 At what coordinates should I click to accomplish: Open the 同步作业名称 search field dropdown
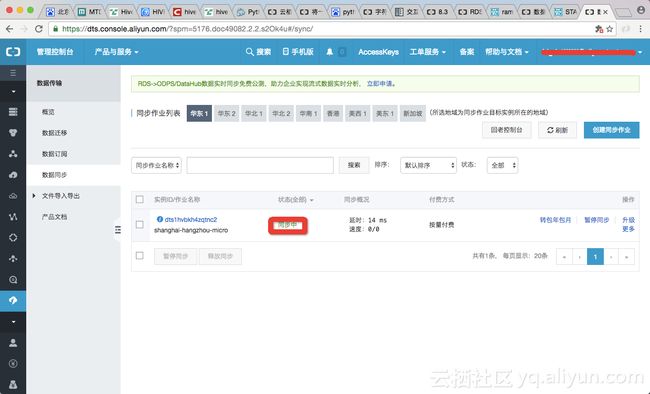pos(156,165)
